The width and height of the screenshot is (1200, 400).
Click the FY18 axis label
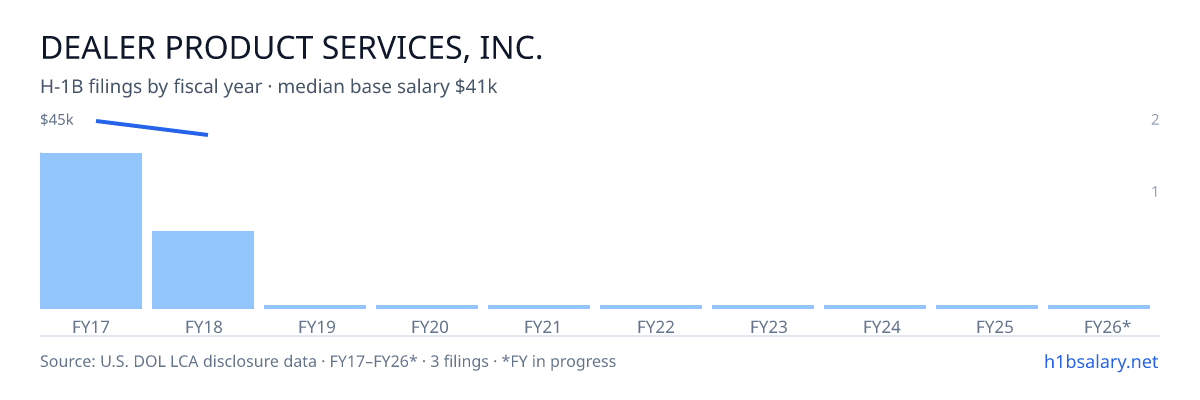203,326
